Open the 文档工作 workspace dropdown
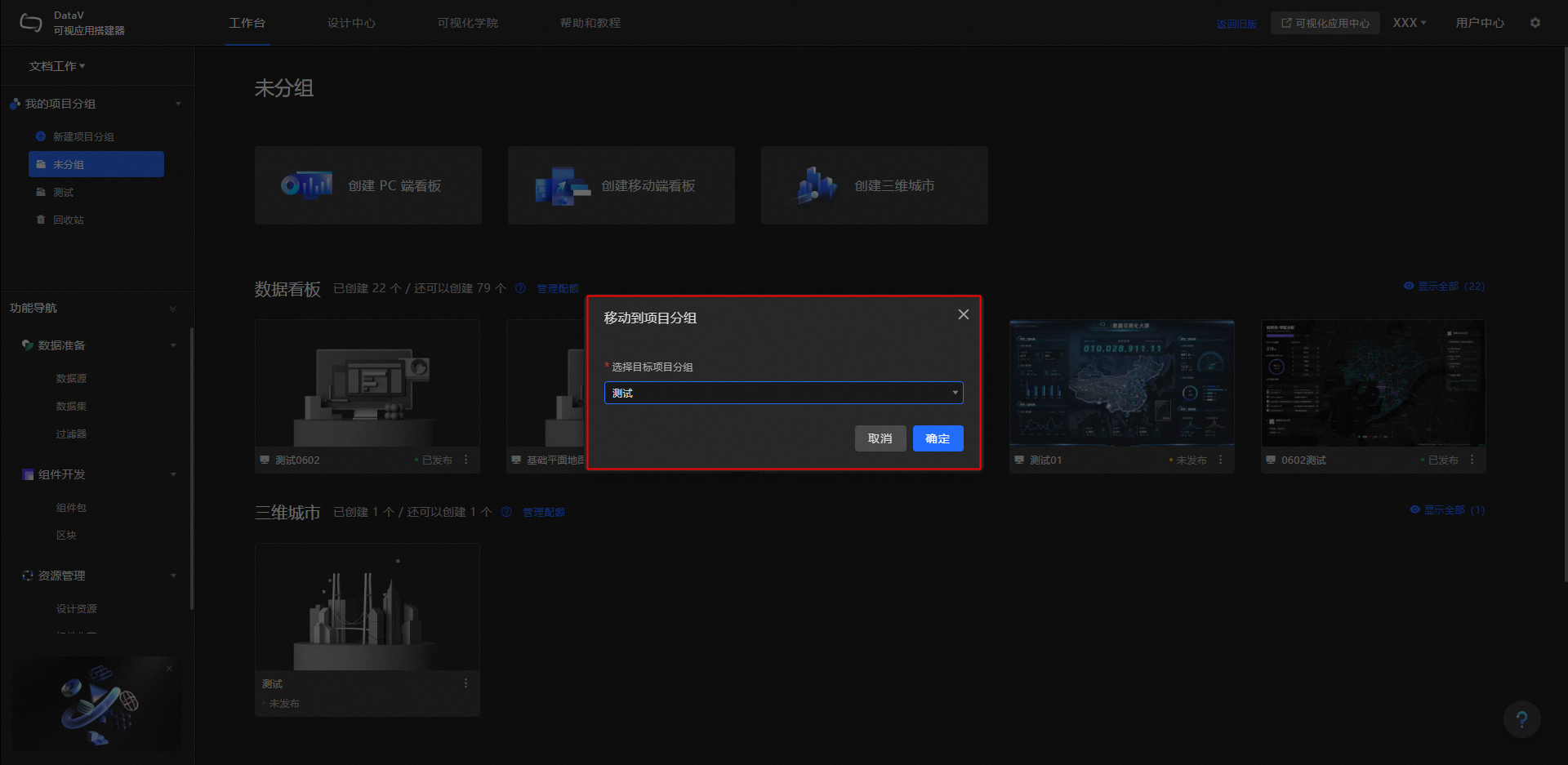Viewport: 1568px width, 765px height. [x=57, y=66]
